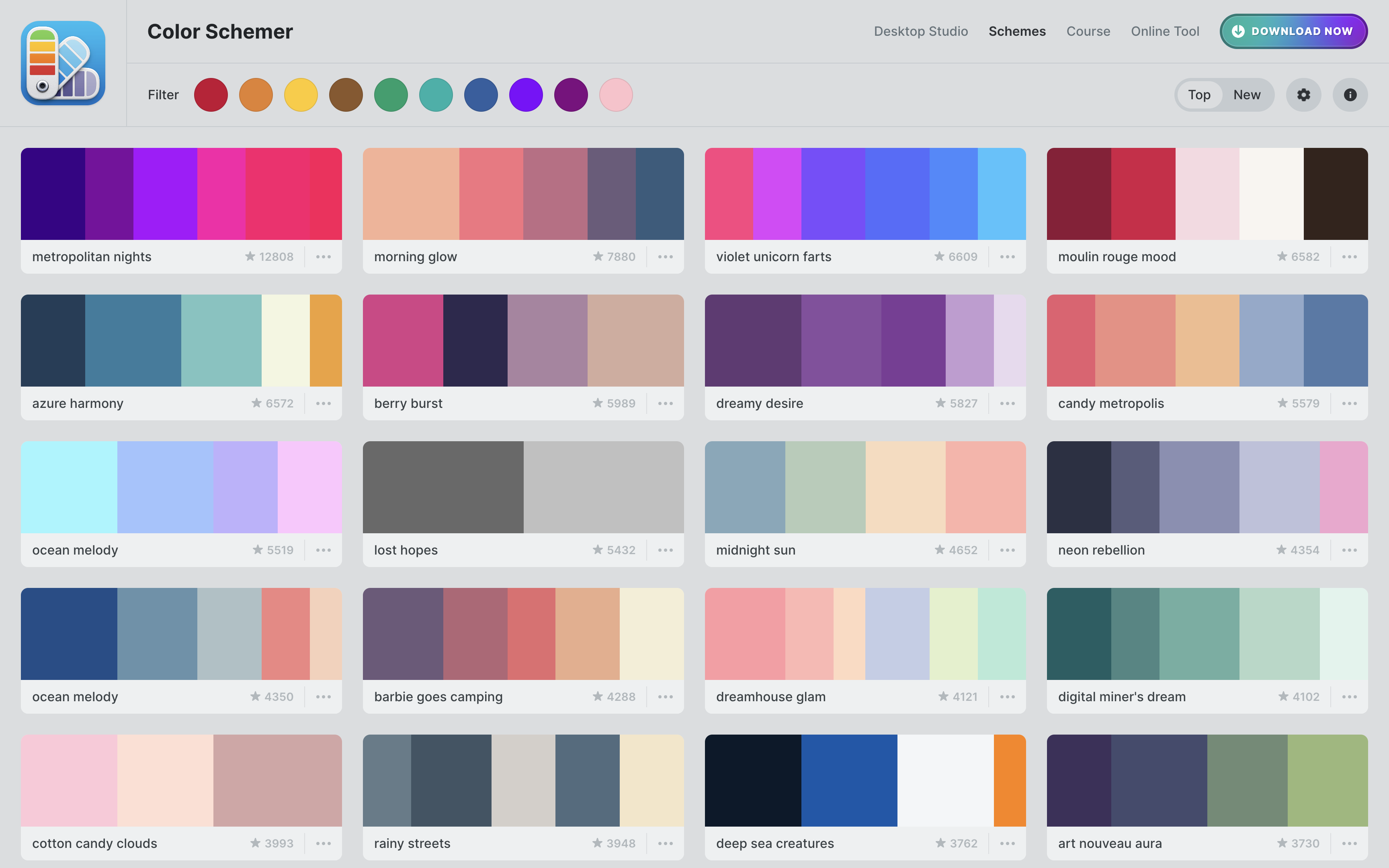Switch sorting to New
Viewport: 1389px width, 868px height.
point(1247,95)
